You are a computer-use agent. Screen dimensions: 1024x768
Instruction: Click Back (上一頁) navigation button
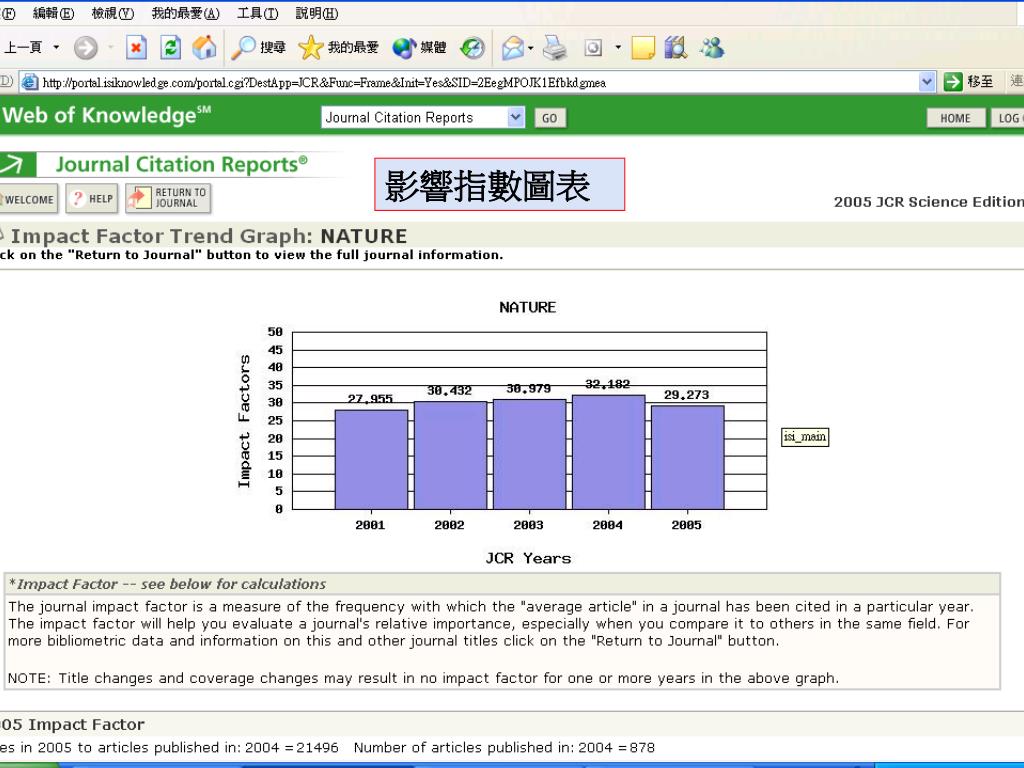23,47
